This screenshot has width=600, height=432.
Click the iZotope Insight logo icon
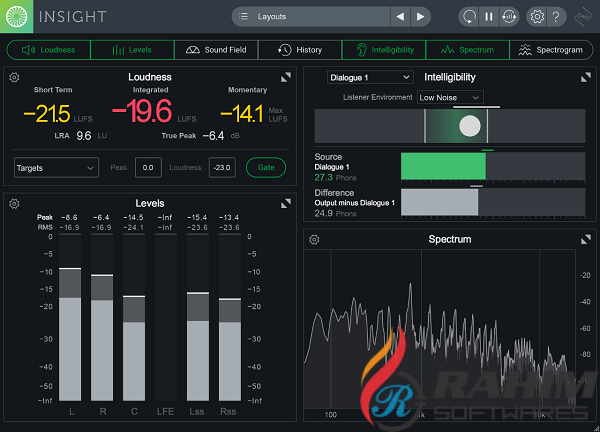click(x=16, y=16)
